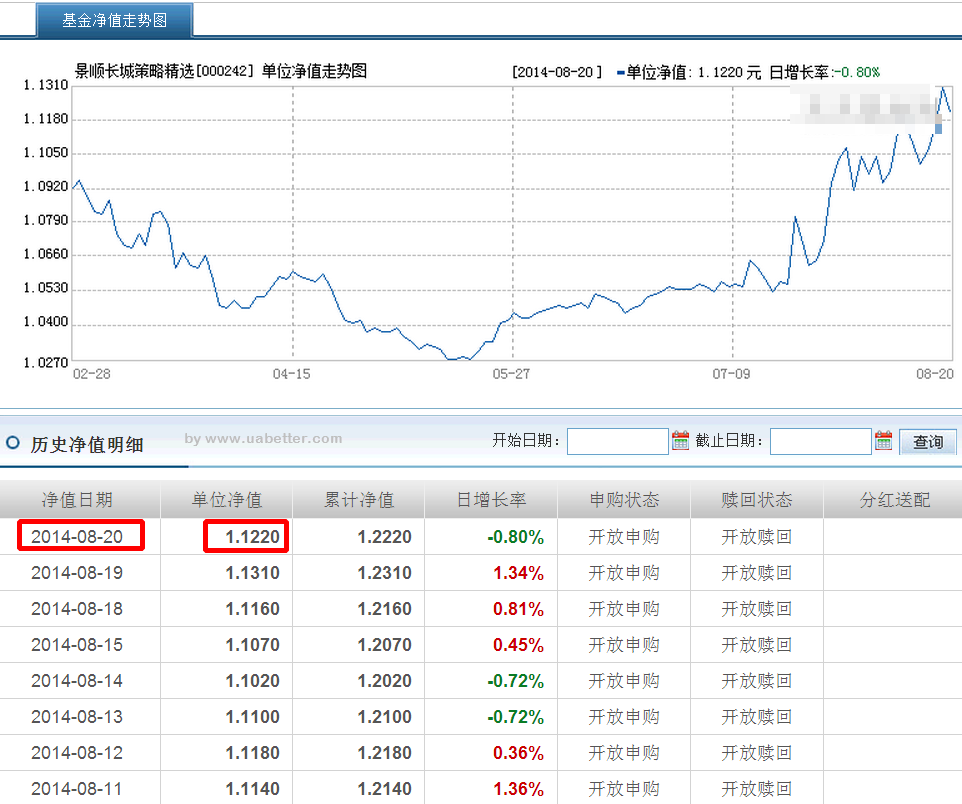Screen dimensions: 962x804
Task: Click the 日增长率 column header
Action: point(491,500)
